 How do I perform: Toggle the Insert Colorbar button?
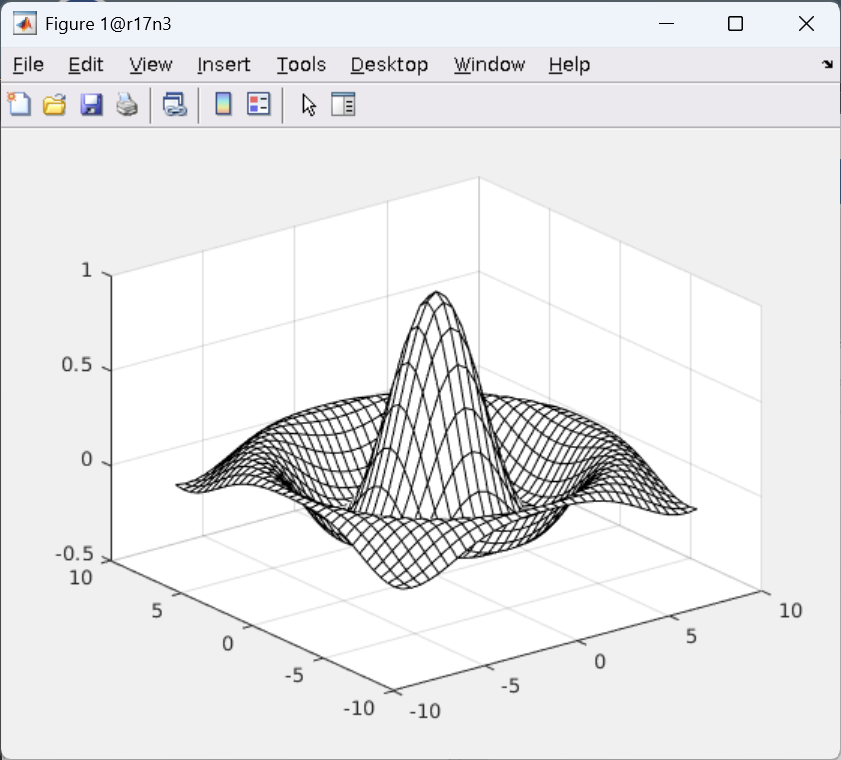click(x=223, y=104)
